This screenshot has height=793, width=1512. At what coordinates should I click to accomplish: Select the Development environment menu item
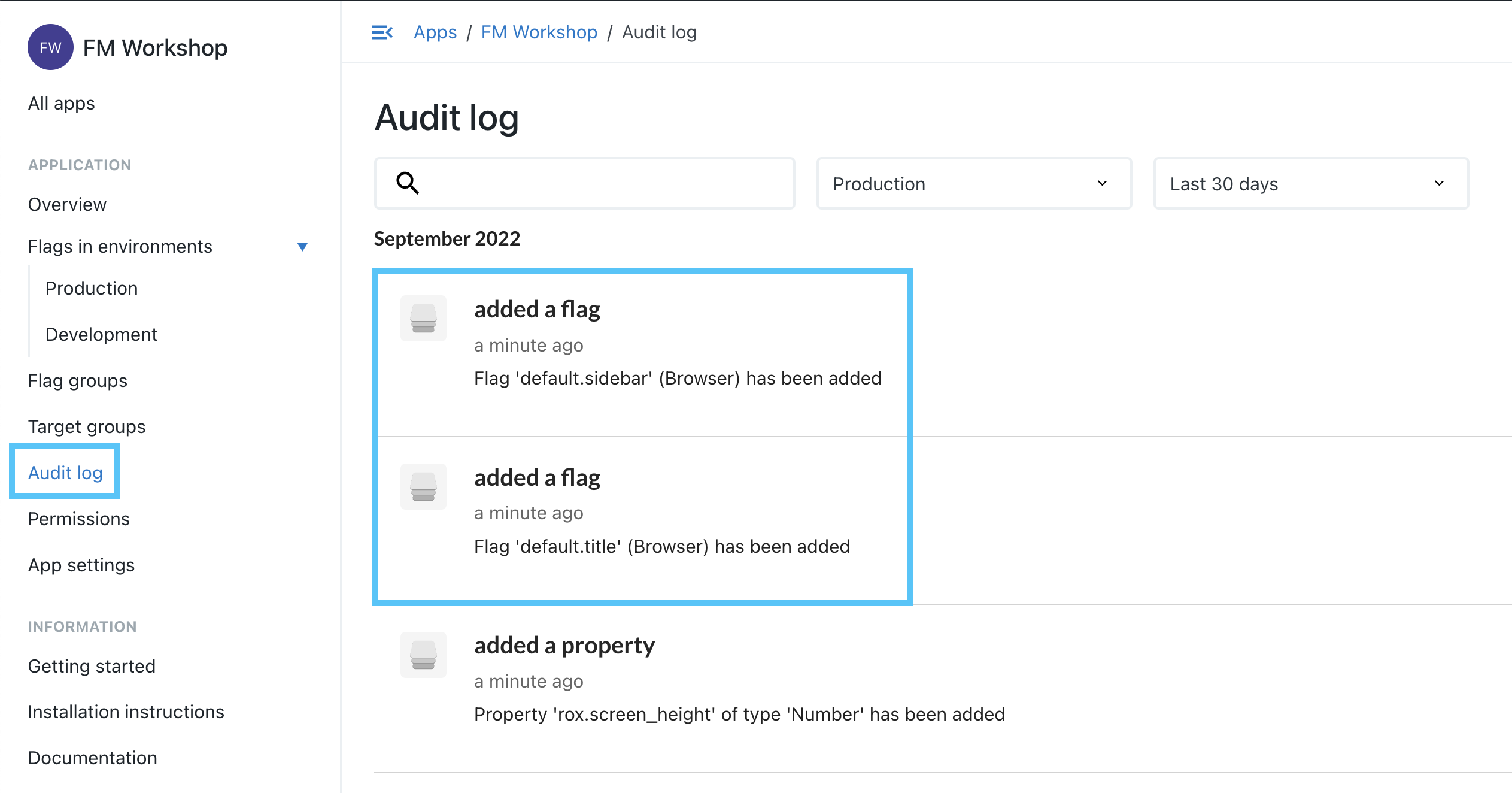[x=102, y=335]
